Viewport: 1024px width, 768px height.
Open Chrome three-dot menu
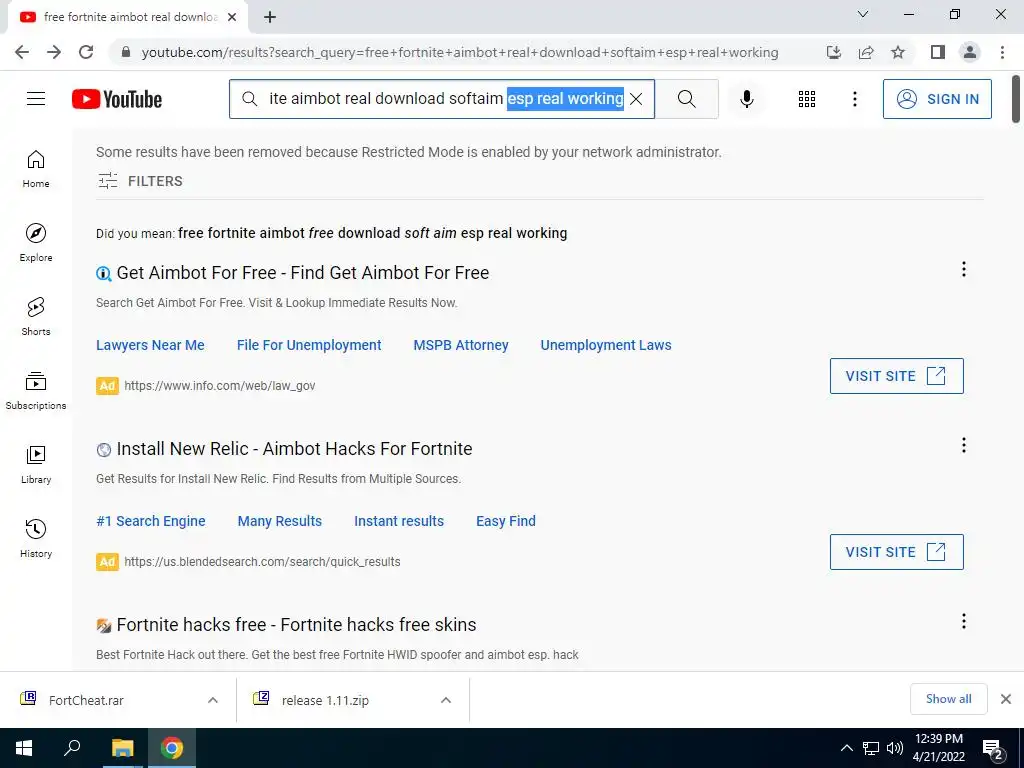click(1002, 52)
